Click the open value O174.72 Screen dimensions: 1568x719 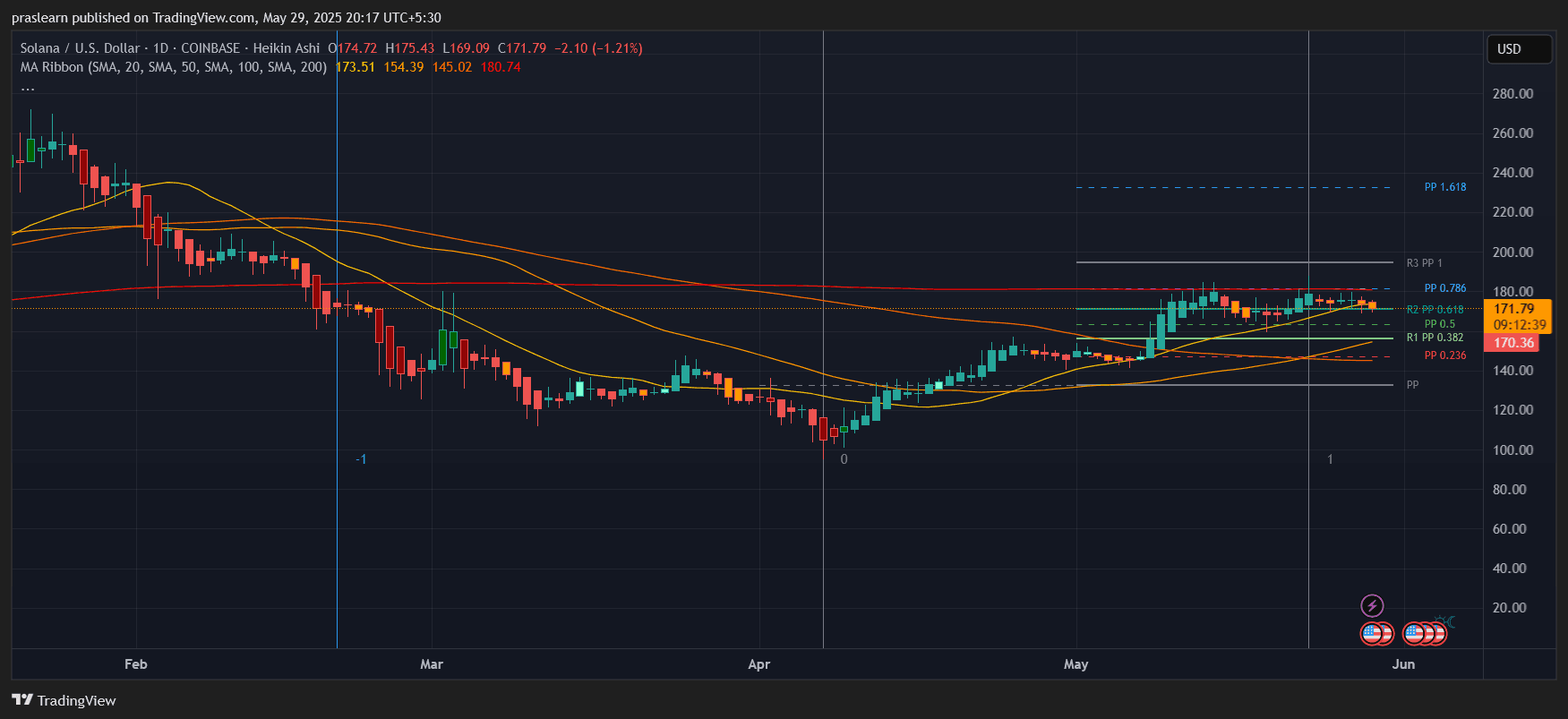[x=353, y=48]
